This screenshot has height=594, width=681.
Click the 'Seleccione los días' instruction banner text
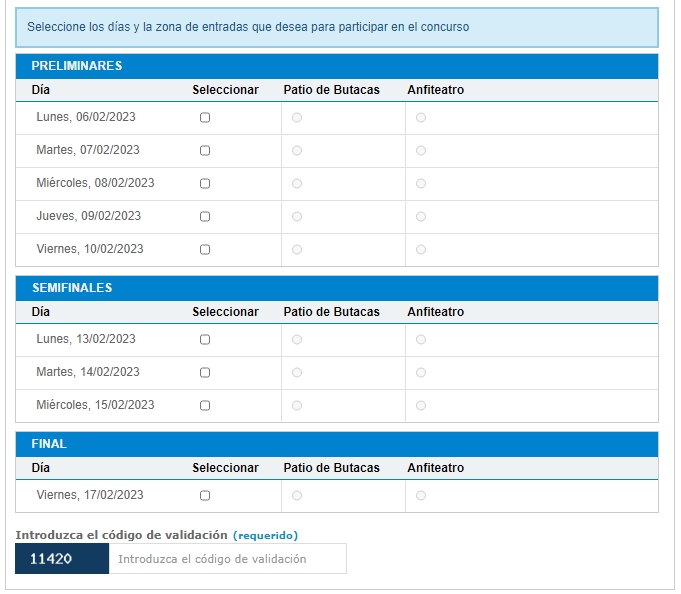pos(248,27)
